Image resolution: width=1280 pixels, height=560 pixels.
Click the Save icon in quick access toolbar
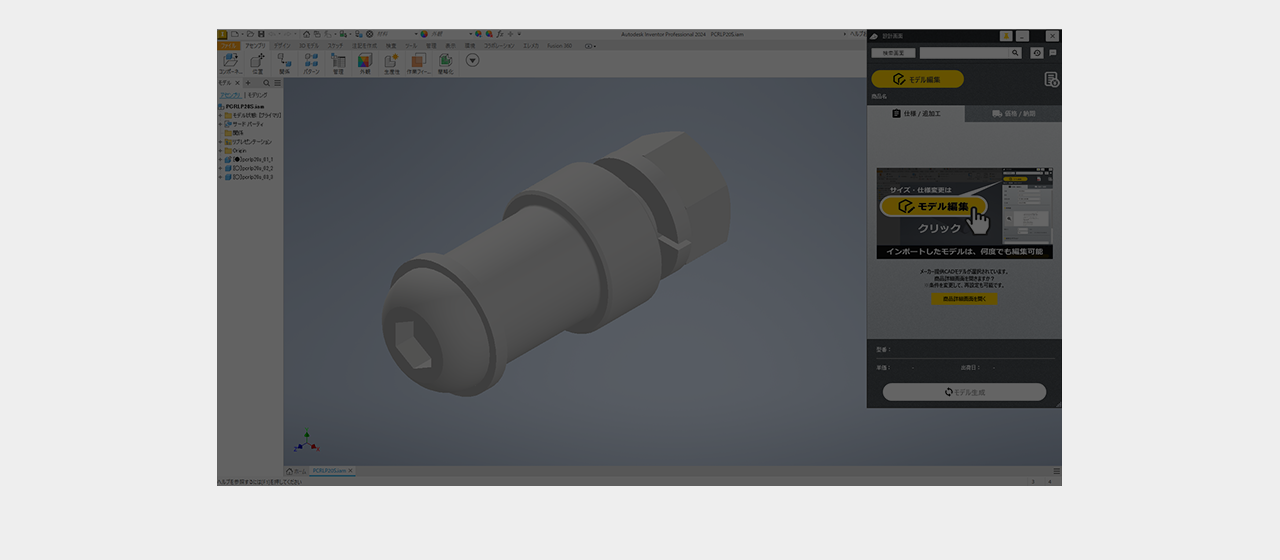point(261,34)
